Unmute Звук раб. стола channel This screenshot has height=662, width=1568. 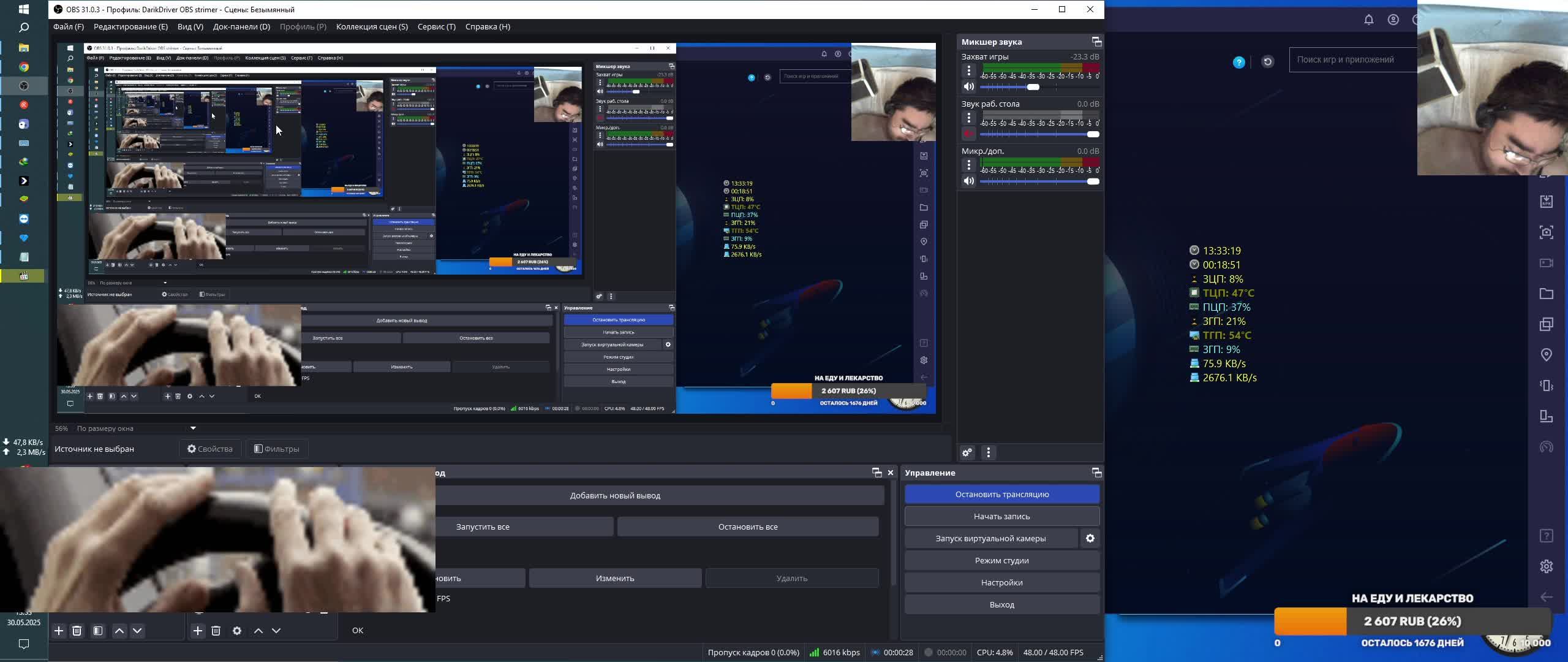pyautogui.click(x=969, y=134)
